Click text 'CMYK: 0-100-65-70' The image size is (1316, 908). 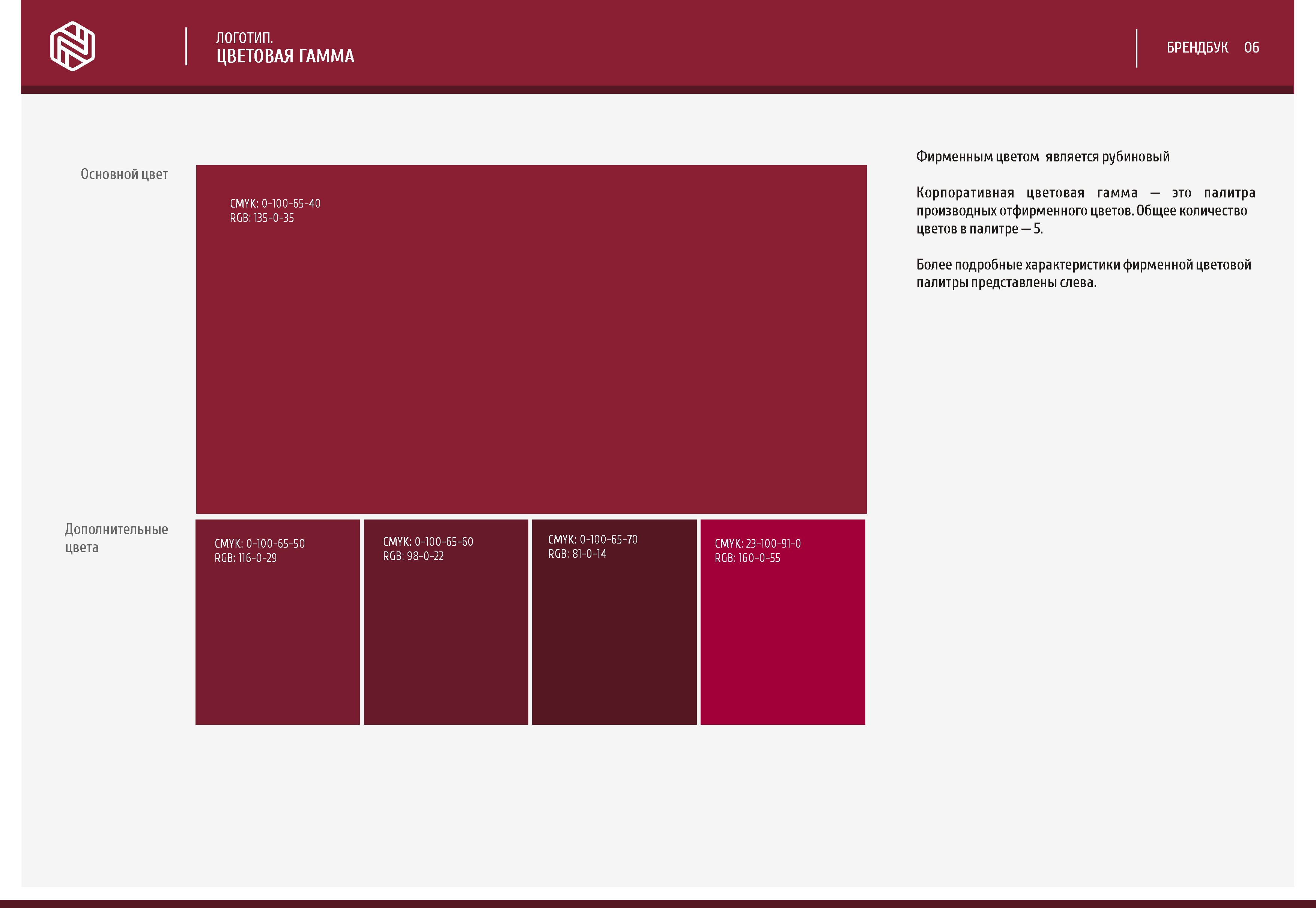point(593,539)
